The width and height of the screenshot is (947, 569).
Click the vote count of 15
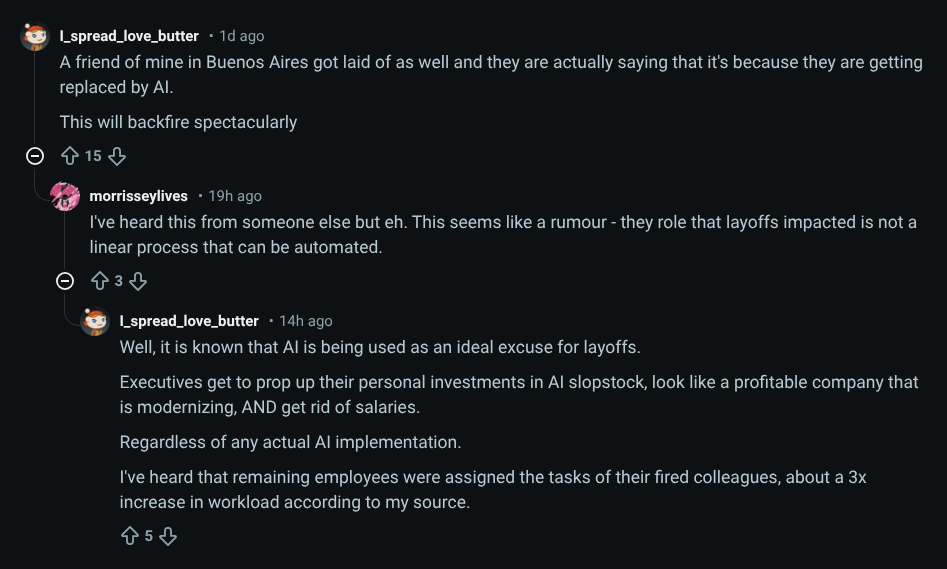click(93, 156)
